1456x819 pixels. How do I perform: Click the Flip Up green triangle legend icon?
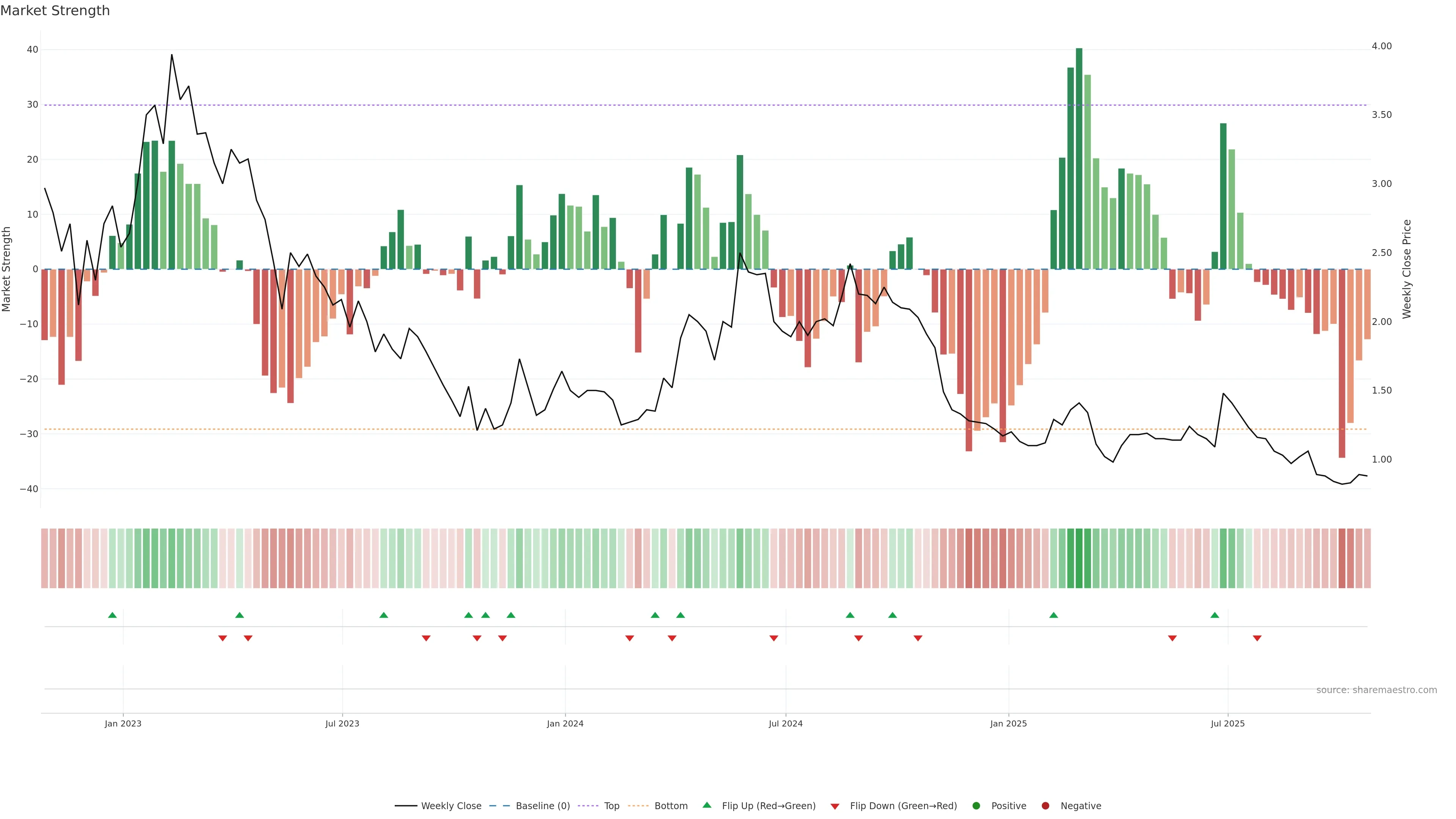pyautogui.click(x=706, y=805)
